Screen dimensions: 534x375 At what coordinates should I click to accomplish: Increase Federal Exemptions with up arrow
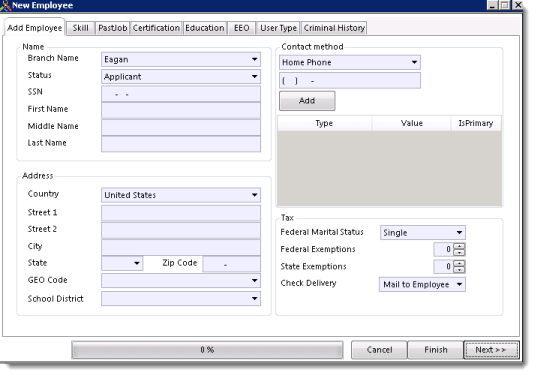[x=459, y=246]
